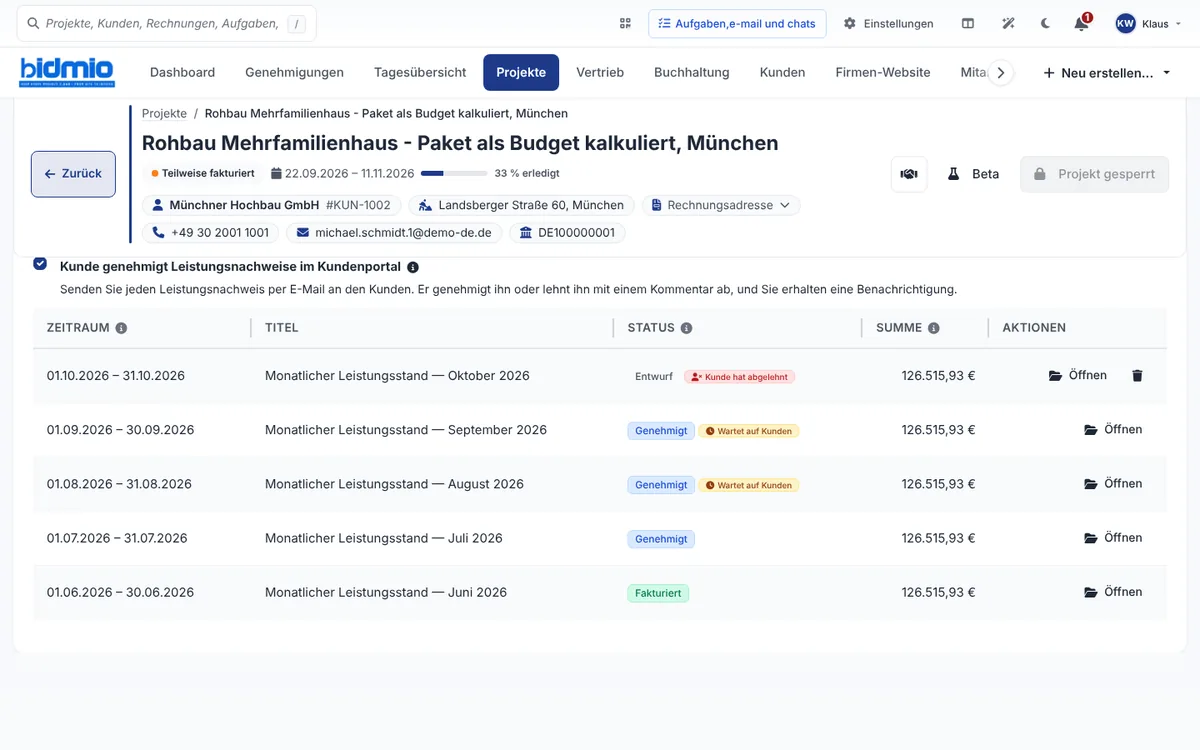Viewport: 1200px width, 750px height.
Task: Click customer number #KUN-1002
Action: click(358, 205)
